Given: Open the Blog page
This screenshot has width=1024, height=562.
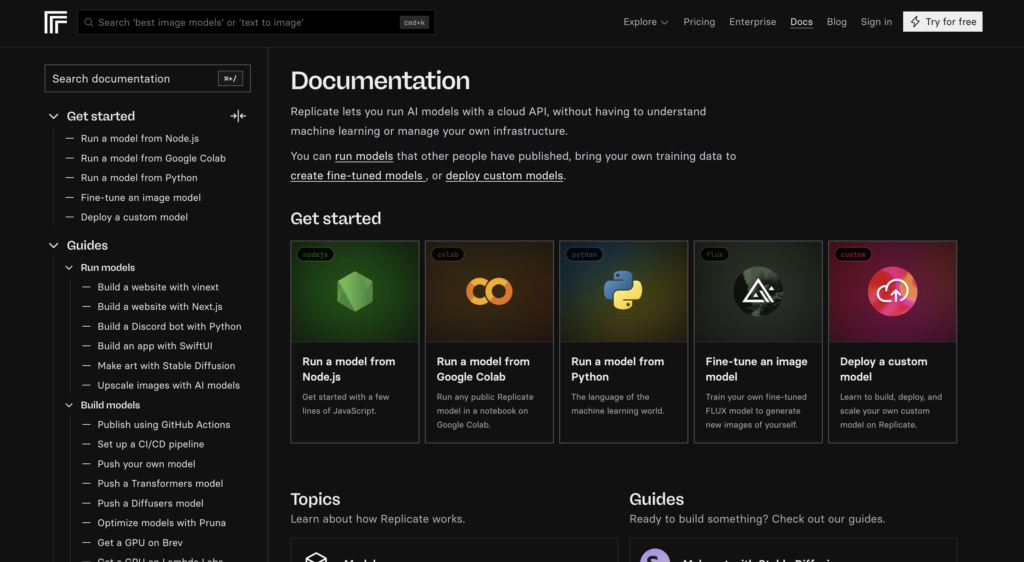Looking at the screenshot, I should [837, 22].
